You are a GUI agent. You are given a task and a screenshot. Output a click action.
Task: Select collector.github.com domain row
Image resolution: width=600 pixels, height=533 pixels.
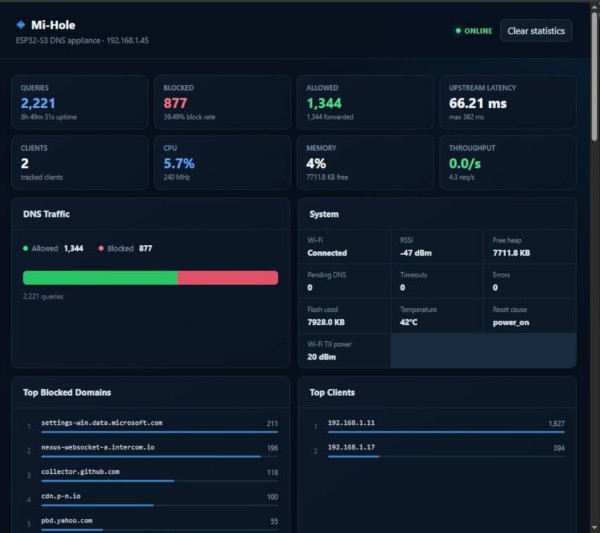tap(152, 474)
